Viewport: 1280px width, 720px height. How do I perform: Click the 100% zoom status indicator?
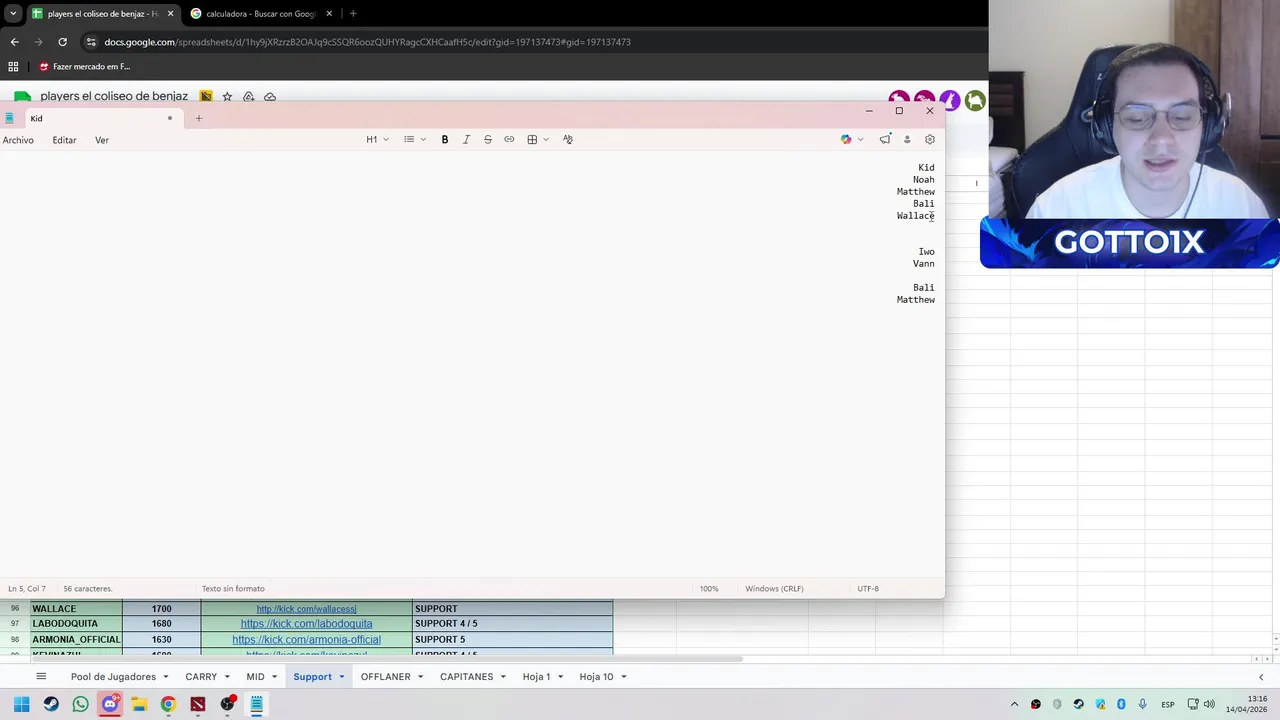[x=709, y=589]
